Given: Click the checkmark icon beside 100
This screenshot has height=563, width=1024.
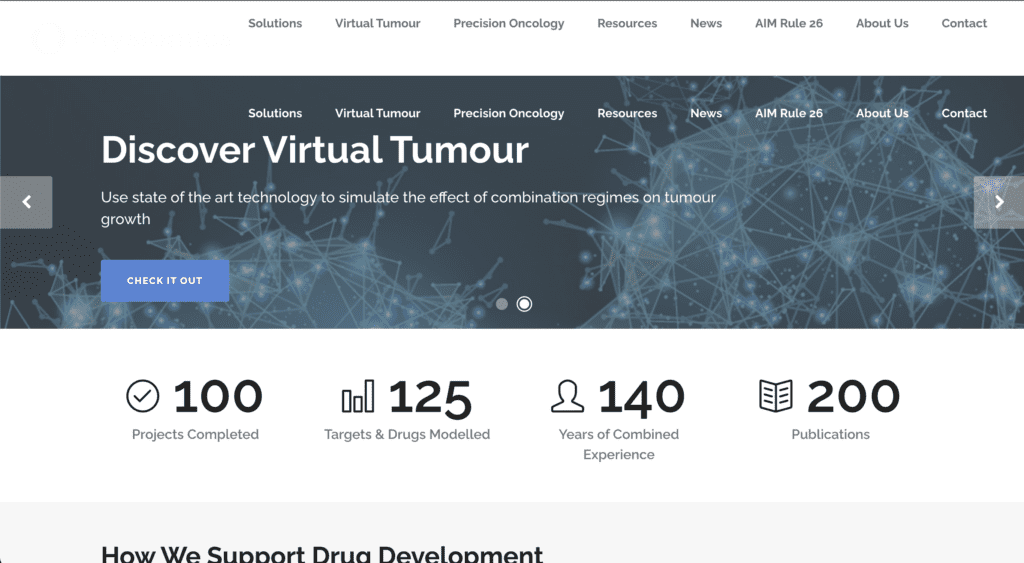Looking at the screenshot, I should 143,397.
